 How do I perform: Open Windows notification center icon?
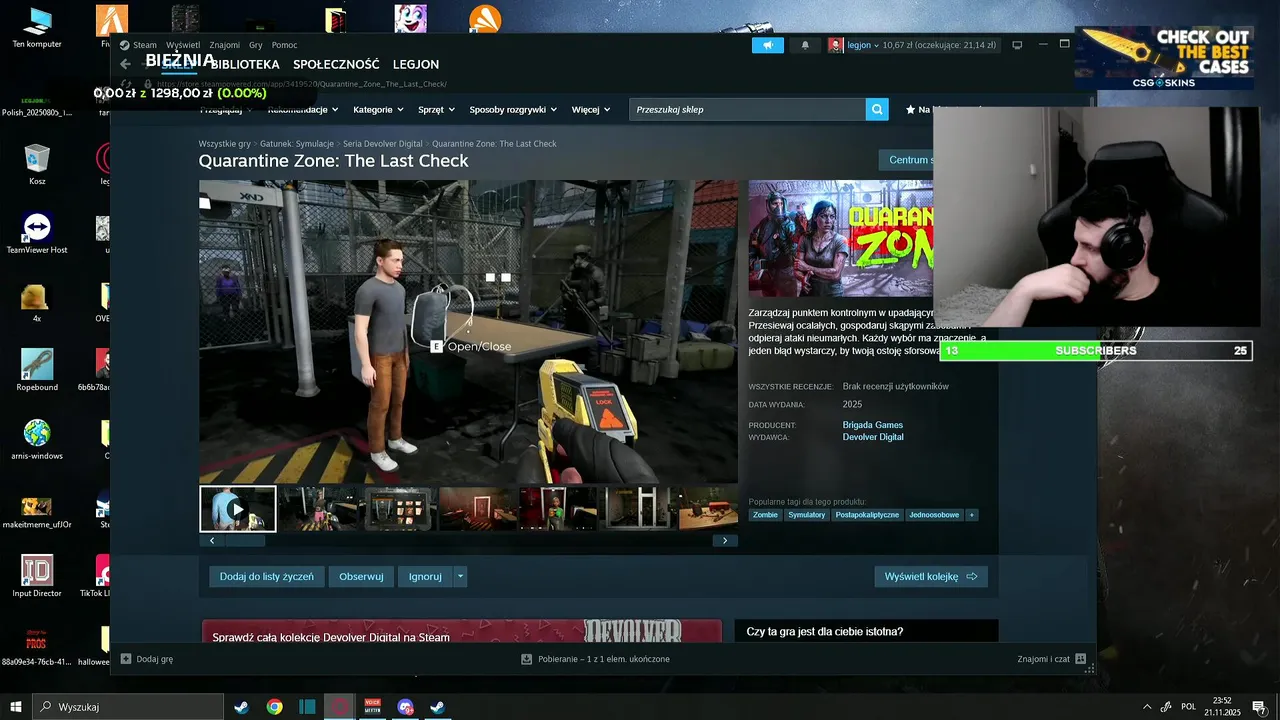[x=1259, y=707]
